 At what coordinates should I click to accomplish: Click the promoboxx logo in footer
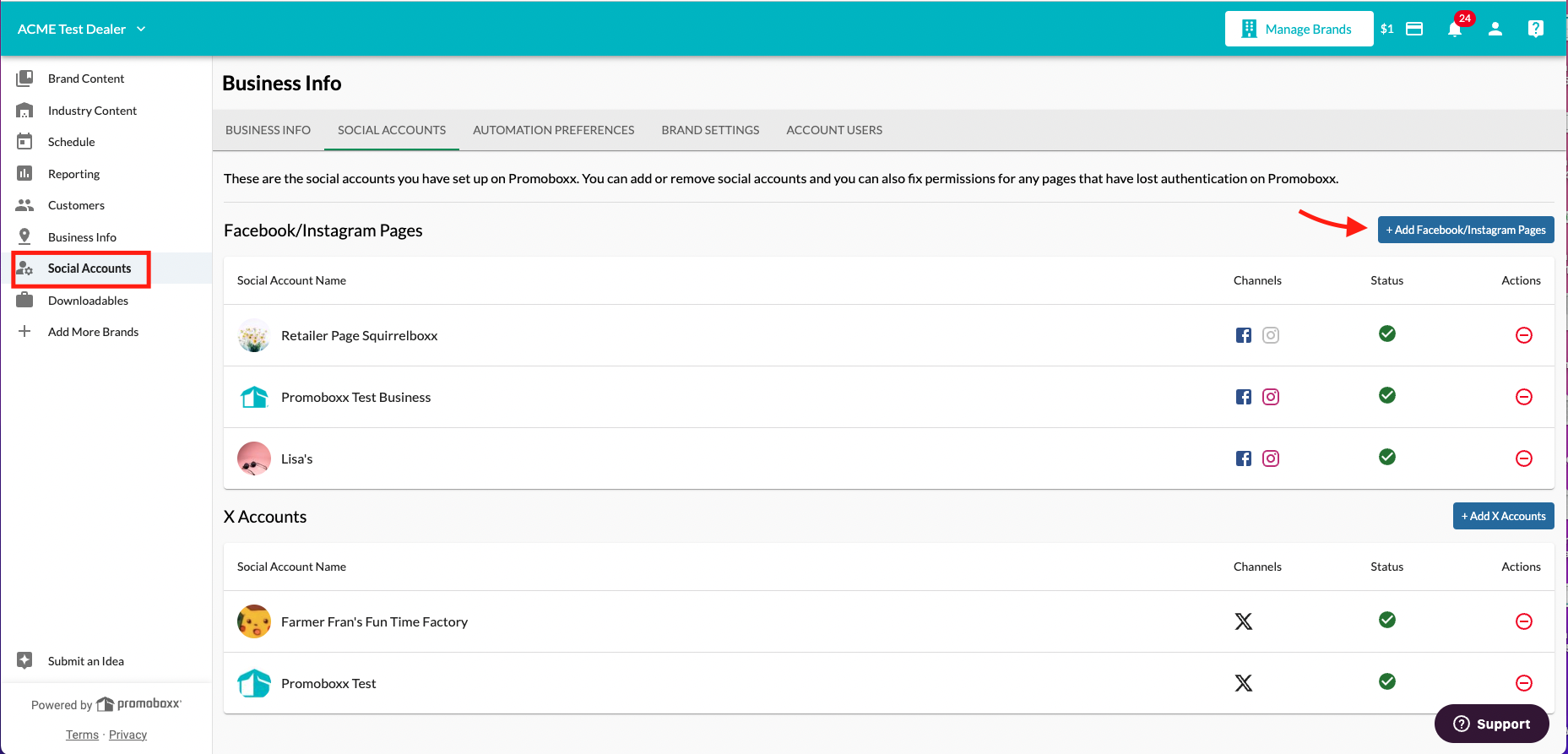pos(139,704)
